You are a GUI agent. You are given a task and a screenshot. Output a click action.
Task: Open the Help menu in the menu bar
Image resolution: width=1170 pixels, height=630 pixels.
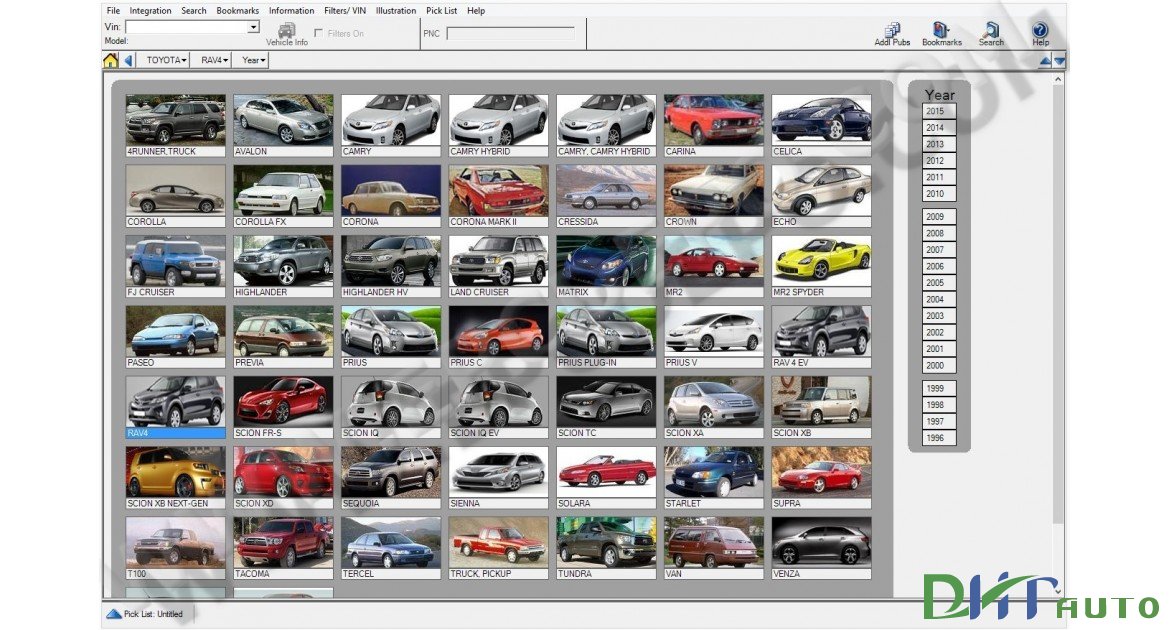tap(476, 11)
